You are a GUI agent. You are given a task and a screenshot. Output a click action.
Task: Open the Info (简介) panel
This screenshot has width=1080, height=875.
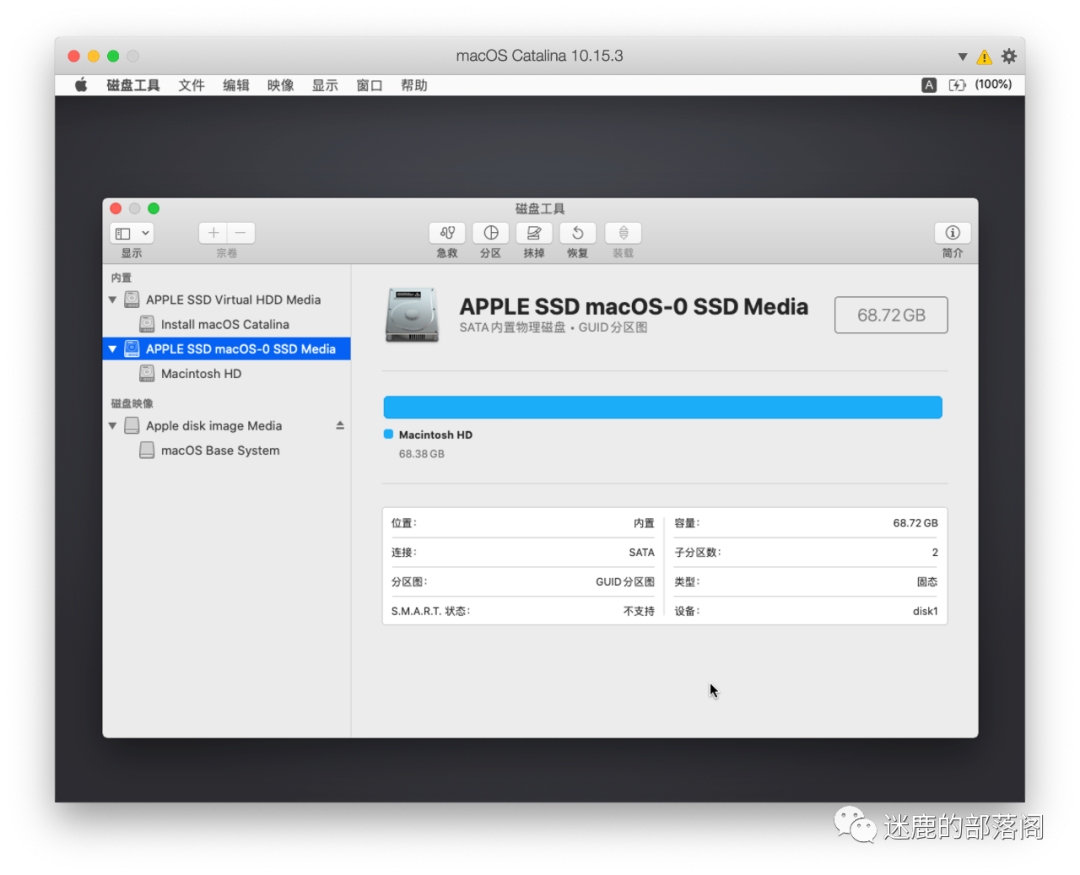(953, 233)
